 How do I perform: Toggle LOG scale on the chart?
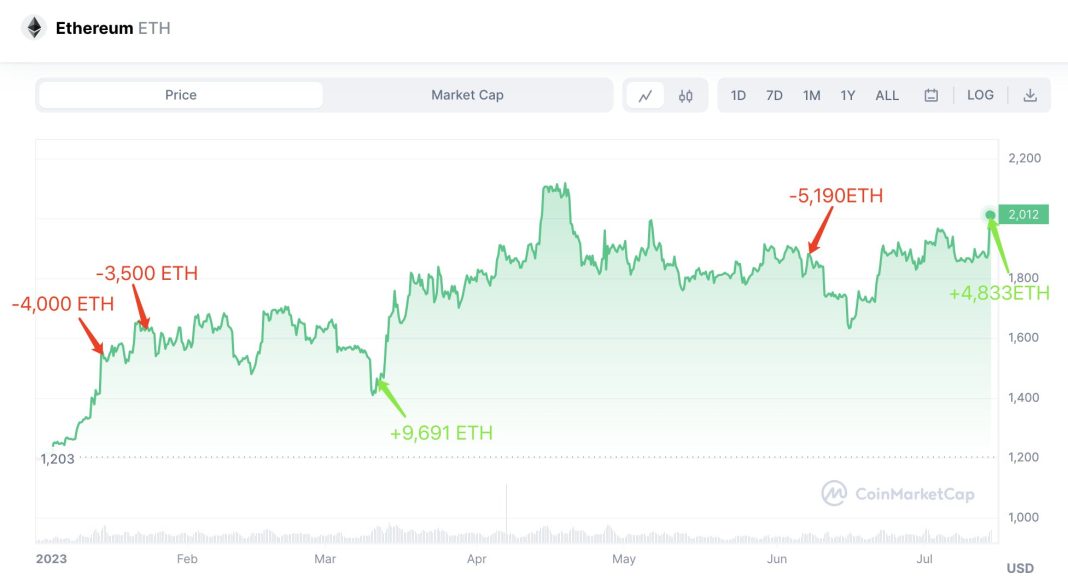pyautogui.click(x=980, y=95)
